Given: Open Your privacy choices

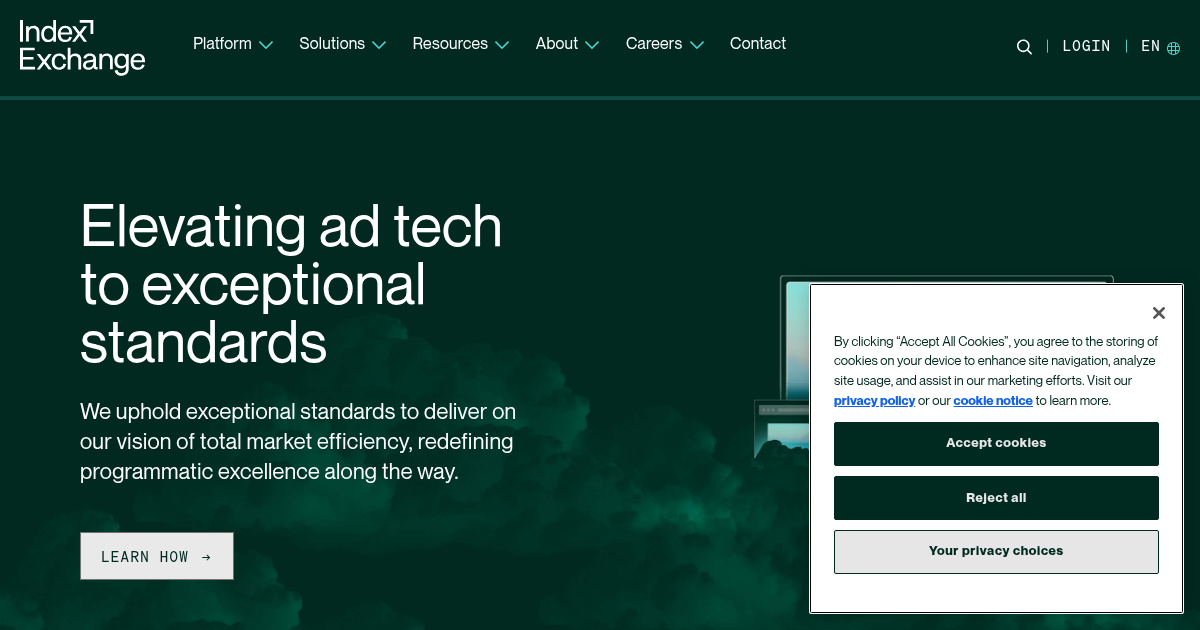Looking at the screenshot, I should coord(996,551).
